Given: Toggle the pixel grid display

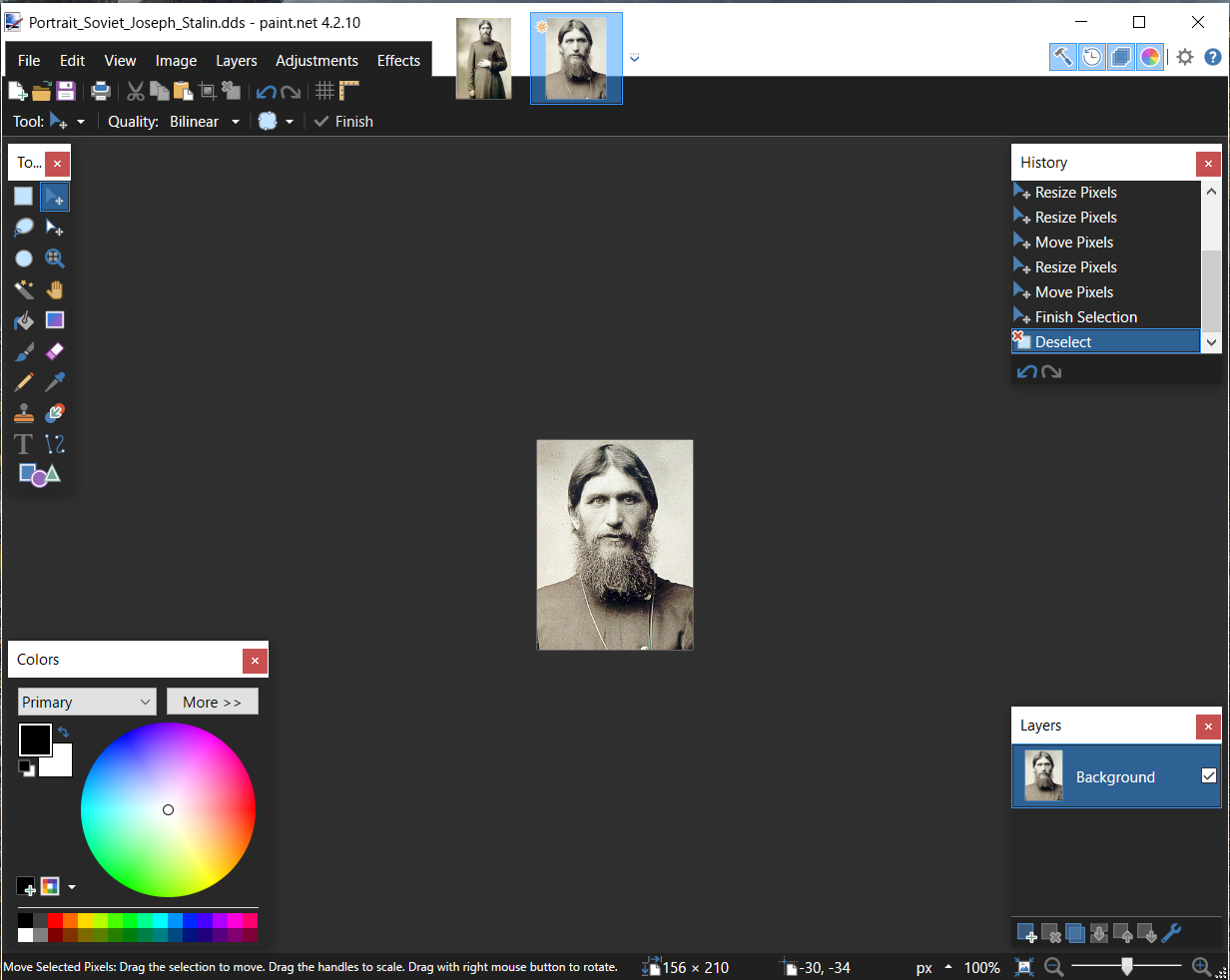Looking at the screenshot, I should pyautogui.click(x=324, y=92).
